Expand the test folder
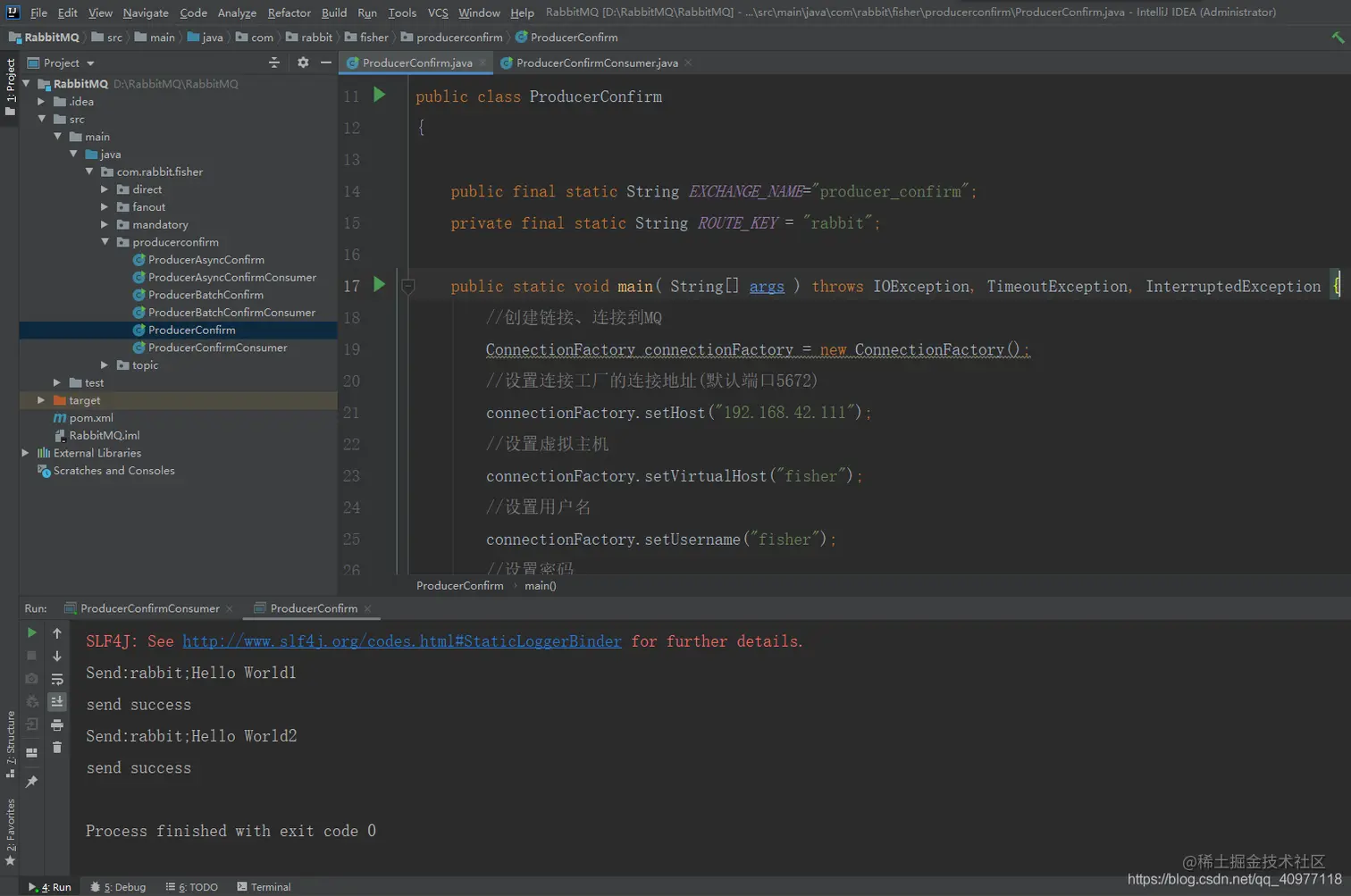Viewport: 1351px width, 896px height. coord(57,382)
